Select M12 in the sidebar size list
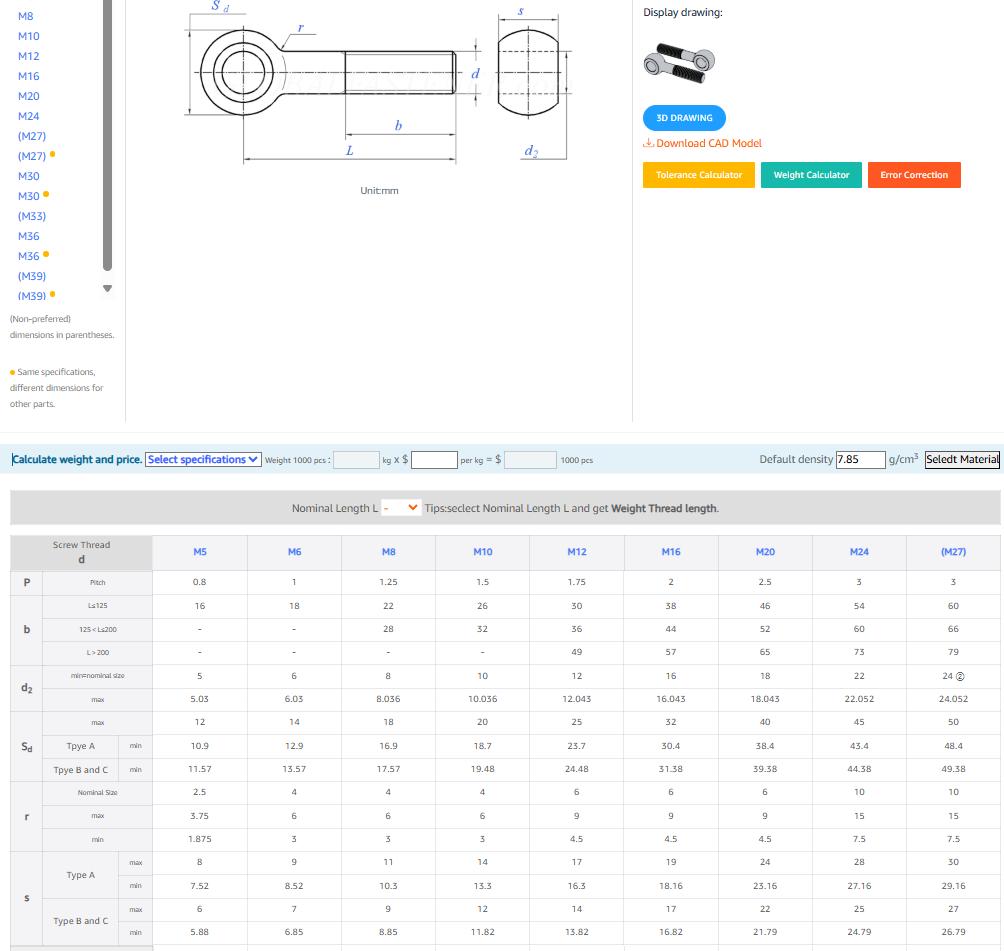Viewport: 1004px width, 951px height. tap(29, 56)
